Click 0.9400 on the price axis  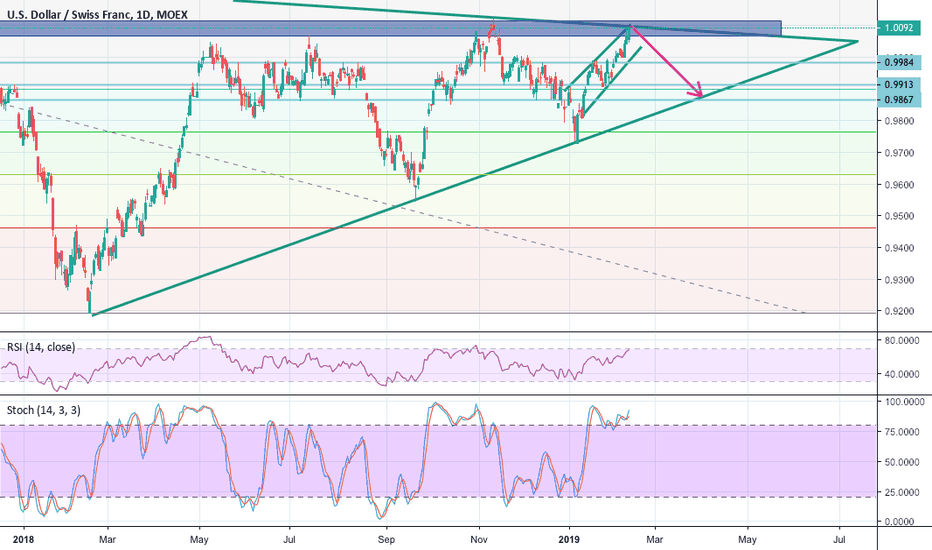click(899, 248)
